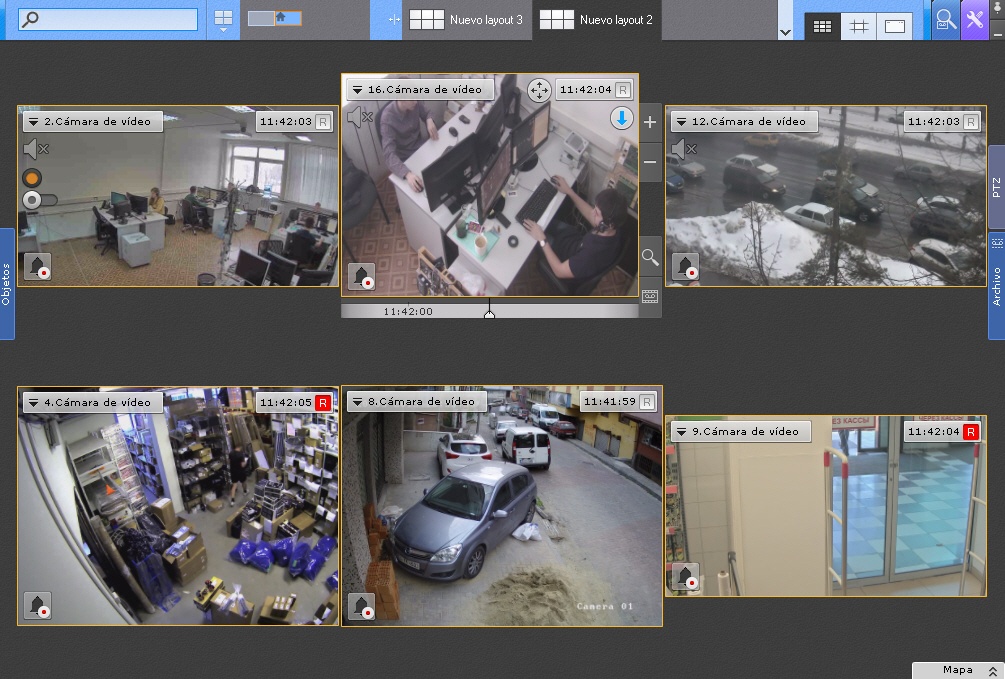Click the blue download arrow on camera 16
Screen dimensions: 1005x679
(x=621, y=119)
